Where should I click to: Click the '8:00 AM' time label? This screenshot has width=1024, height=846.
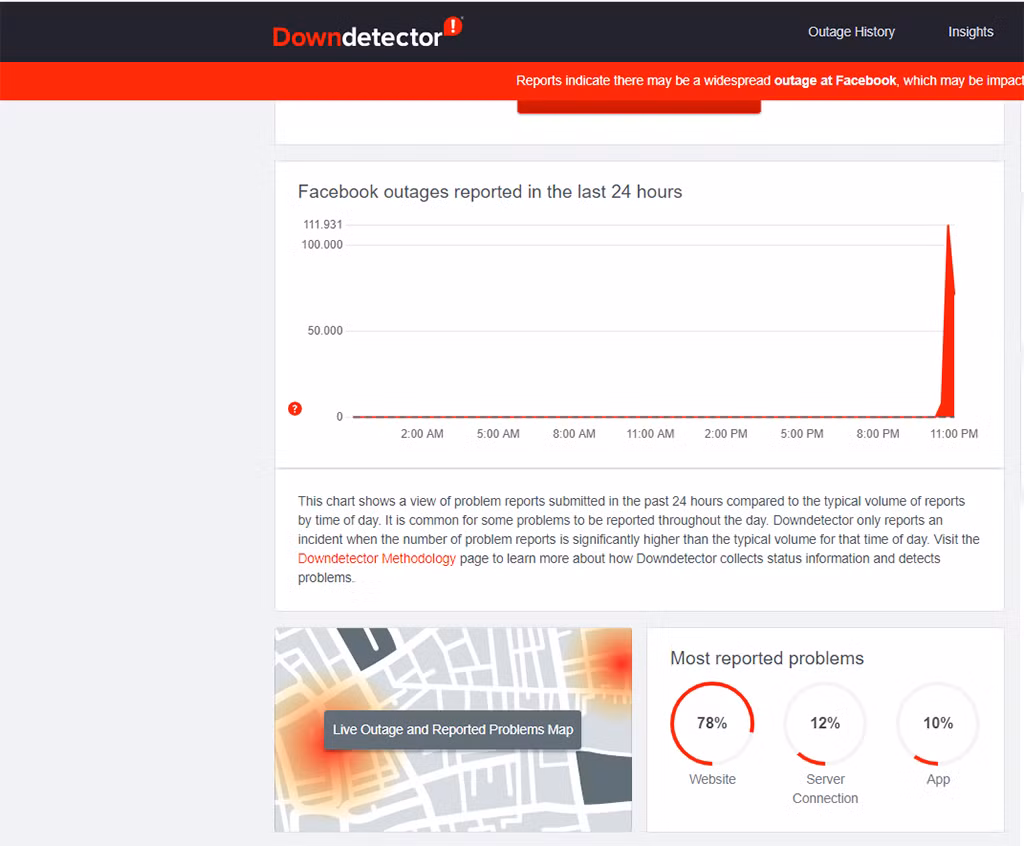[574, 434]
